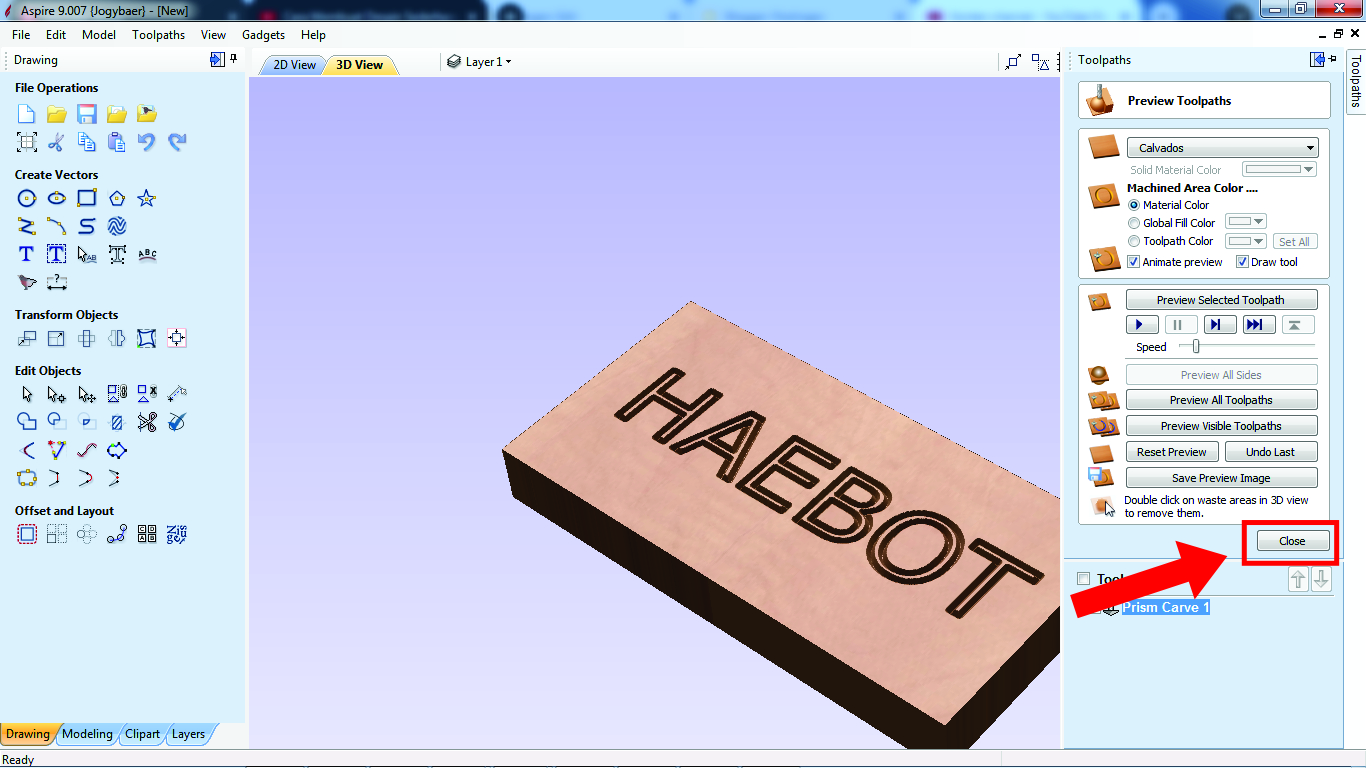Viewport: 1366px width, 768px height.
Task: Uncheck the Draw tool checkbox
Action: (x=1242, y=262)
